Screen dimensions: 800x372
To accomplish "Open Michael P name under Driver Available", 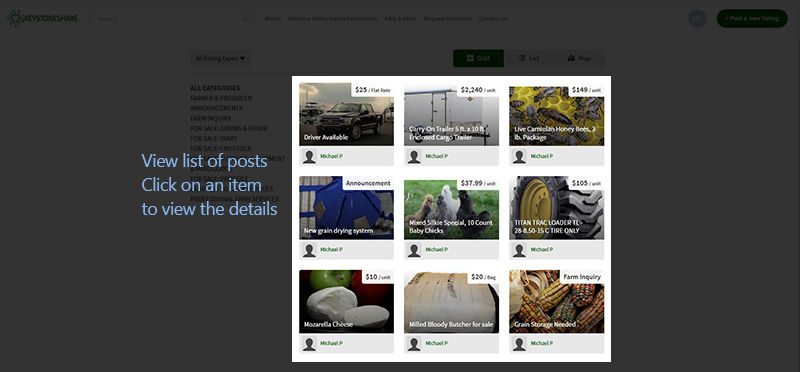I will (x=331, y=156).
